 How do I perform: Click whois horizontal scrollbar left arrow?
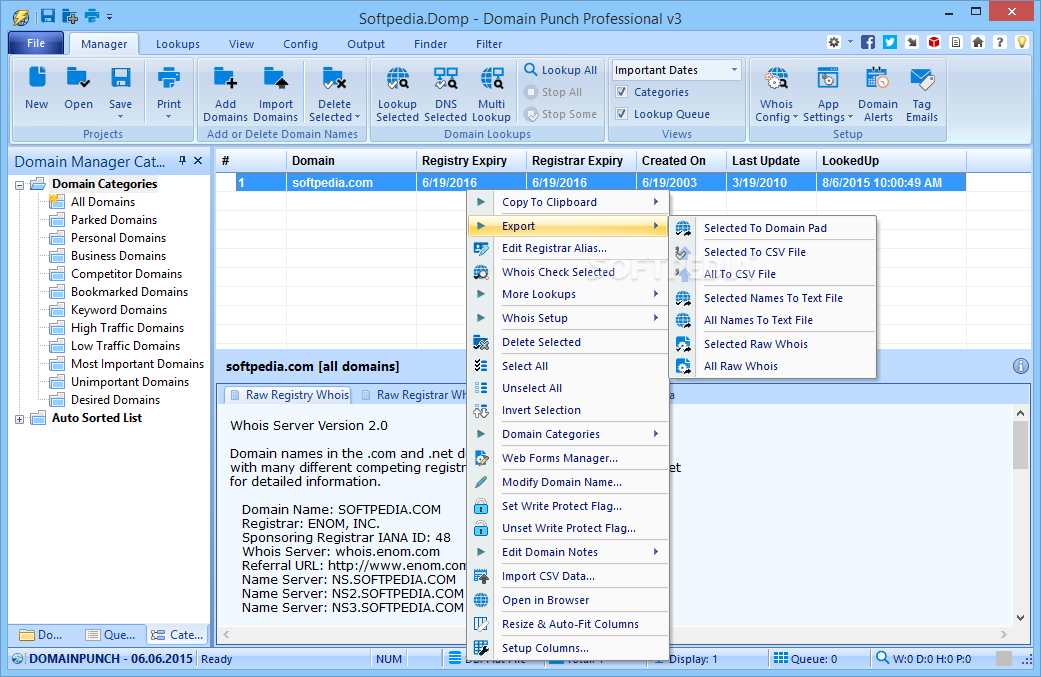tap(226, 635)
